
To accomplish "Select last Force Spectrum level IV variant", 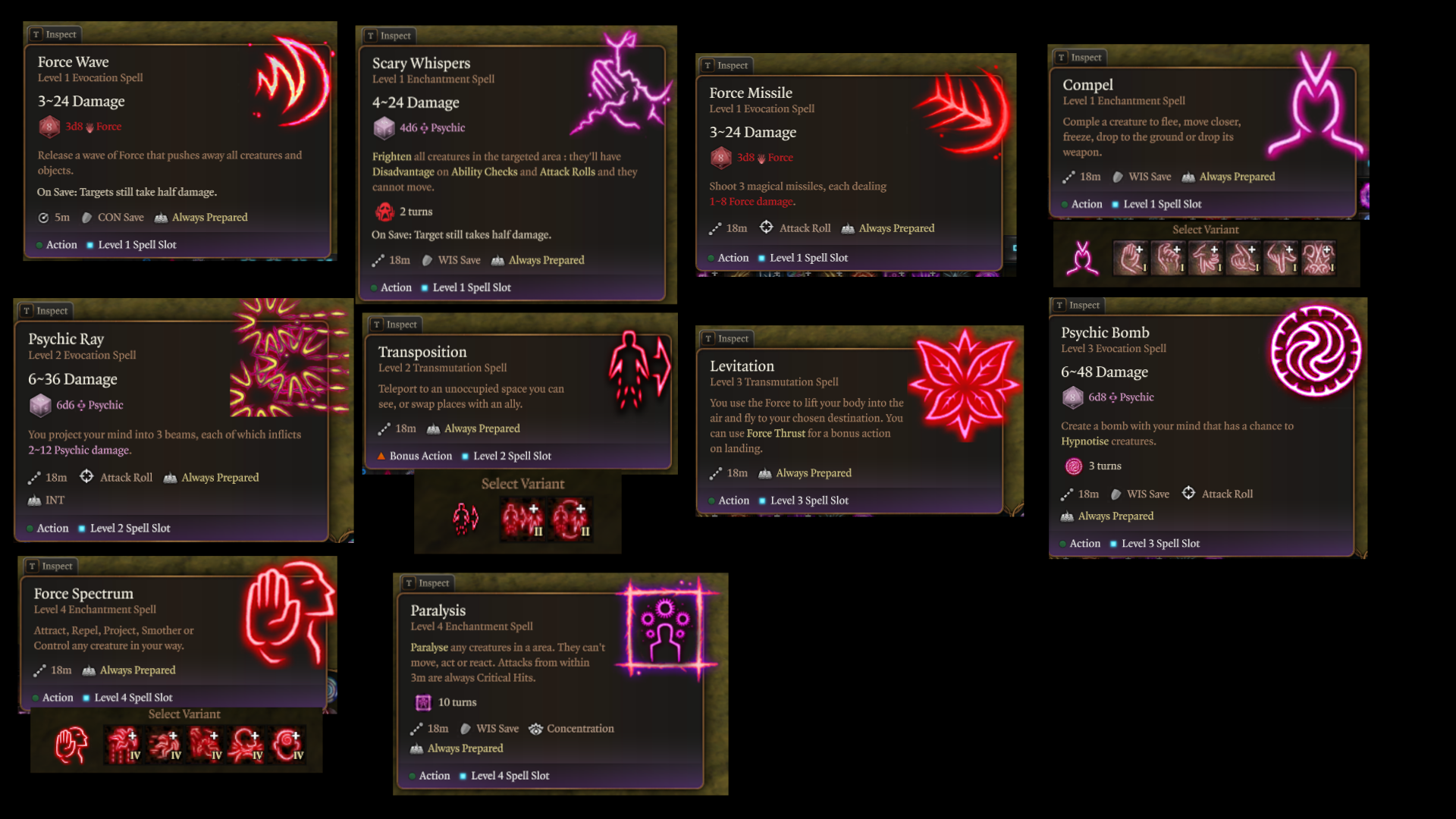I will (287, 745).
